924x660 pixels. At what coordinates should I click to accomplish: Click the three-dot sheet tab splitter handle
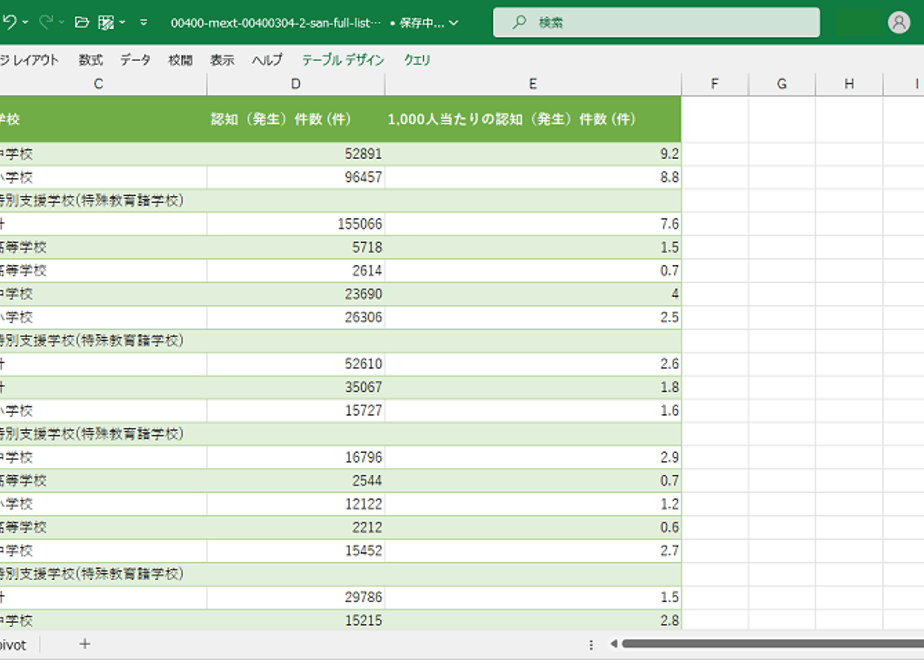tap(591, 644)
